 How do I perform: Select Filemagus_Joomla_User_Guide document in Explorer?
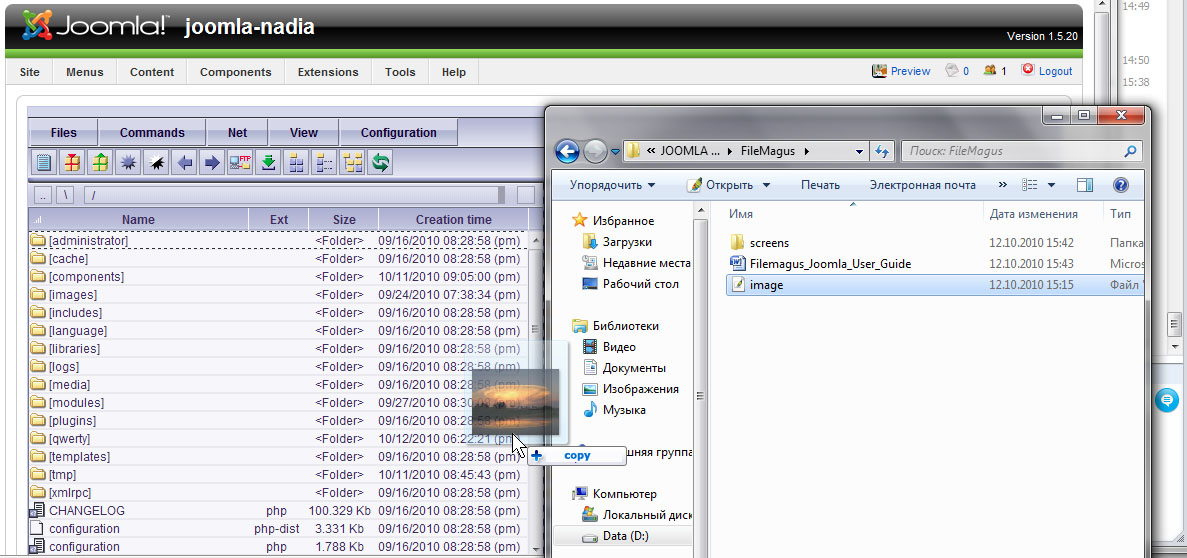(830, 263)
